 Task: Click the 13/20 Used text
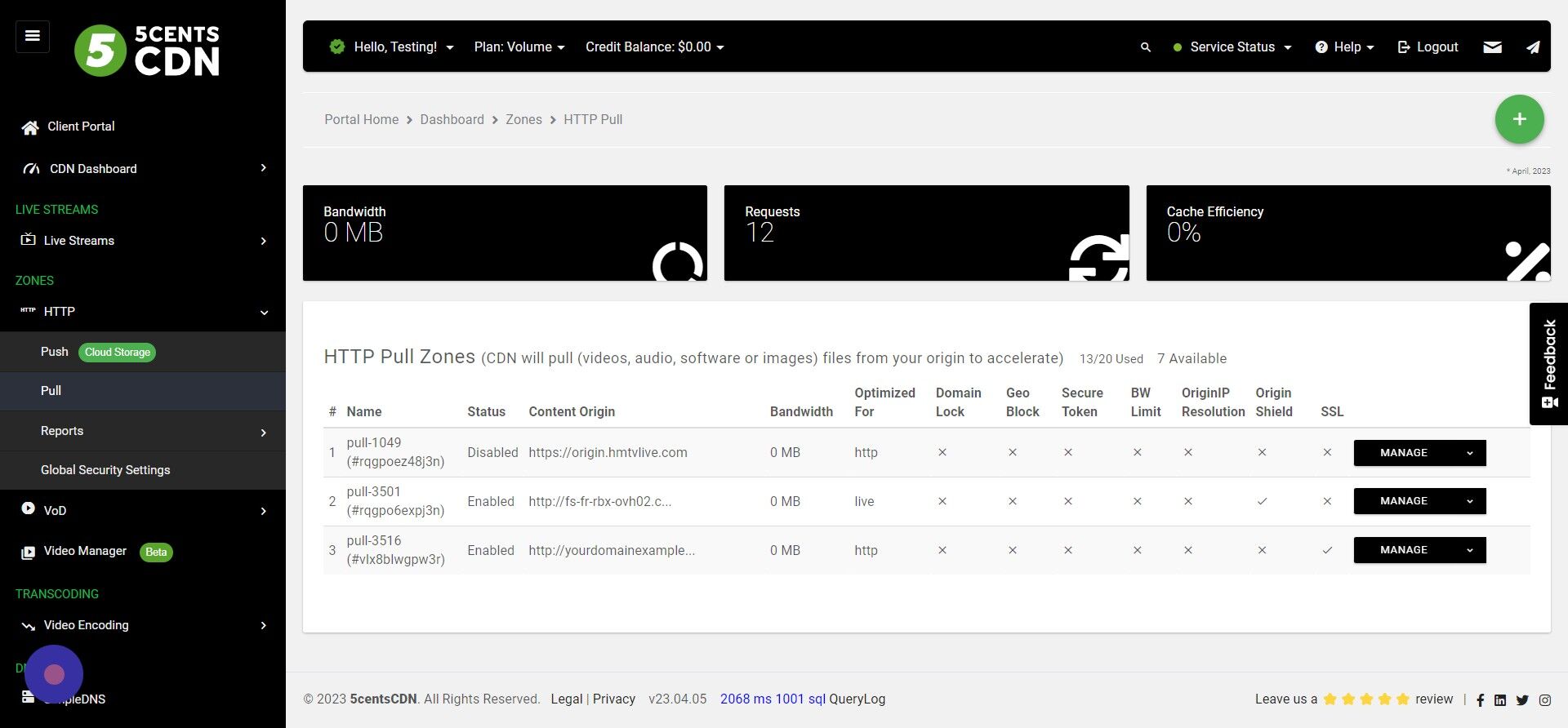[x=1111, y=359]
